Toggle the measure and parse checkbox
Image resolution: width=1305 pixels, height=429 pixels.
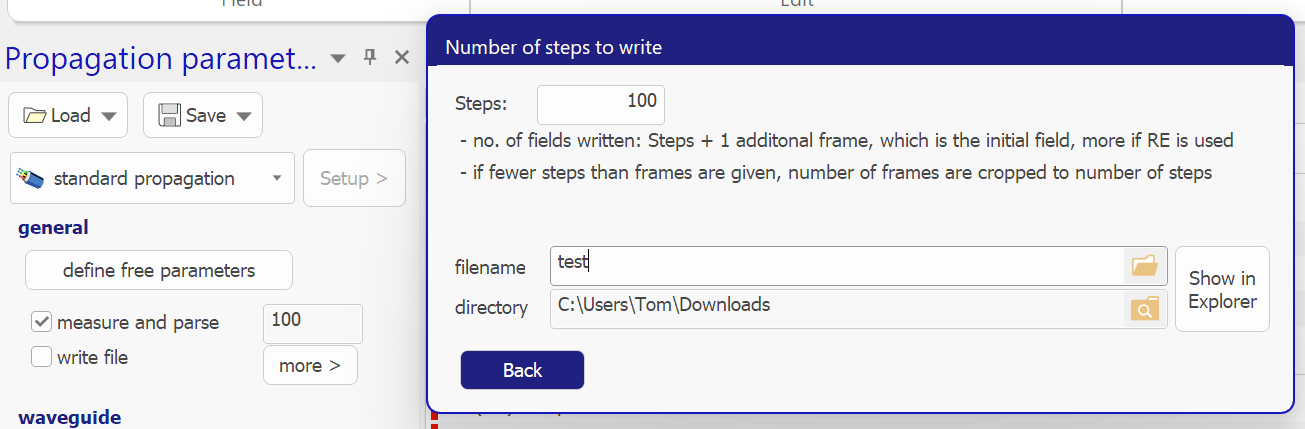[x=42, y=322]
